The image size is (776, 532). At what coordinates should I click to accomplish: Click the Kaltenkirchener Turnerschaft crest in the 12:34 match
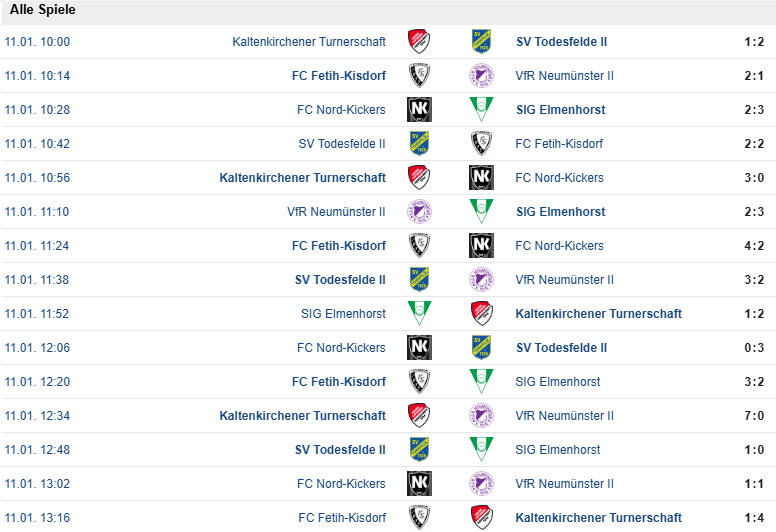(x=419, y=416)
